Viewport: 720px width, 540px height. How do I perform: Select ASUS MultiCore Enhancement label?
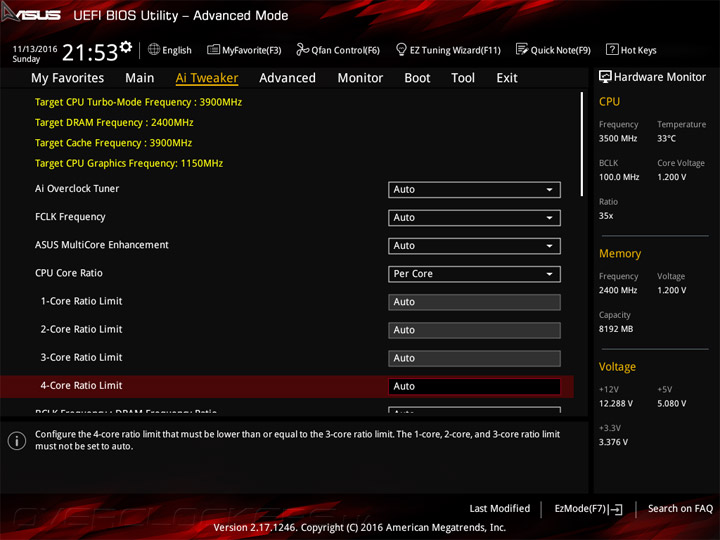101,245
